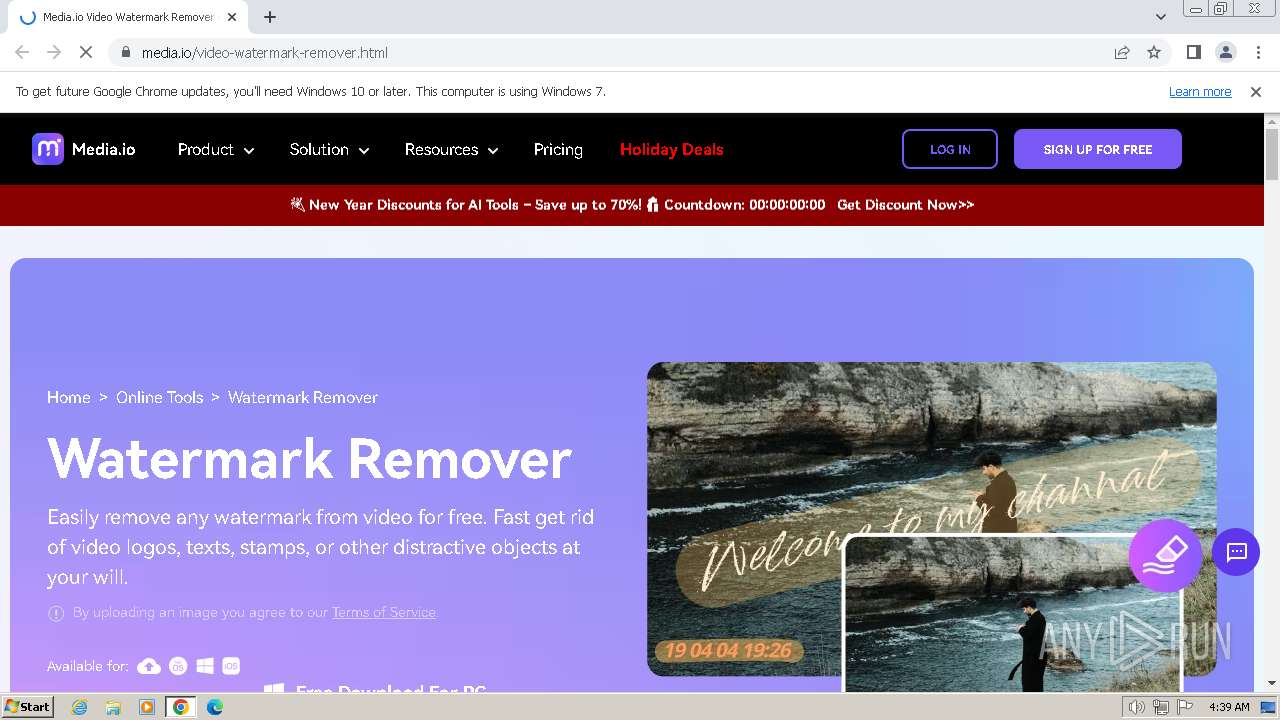Open the Chrome profile avatar

[1225, 52]
